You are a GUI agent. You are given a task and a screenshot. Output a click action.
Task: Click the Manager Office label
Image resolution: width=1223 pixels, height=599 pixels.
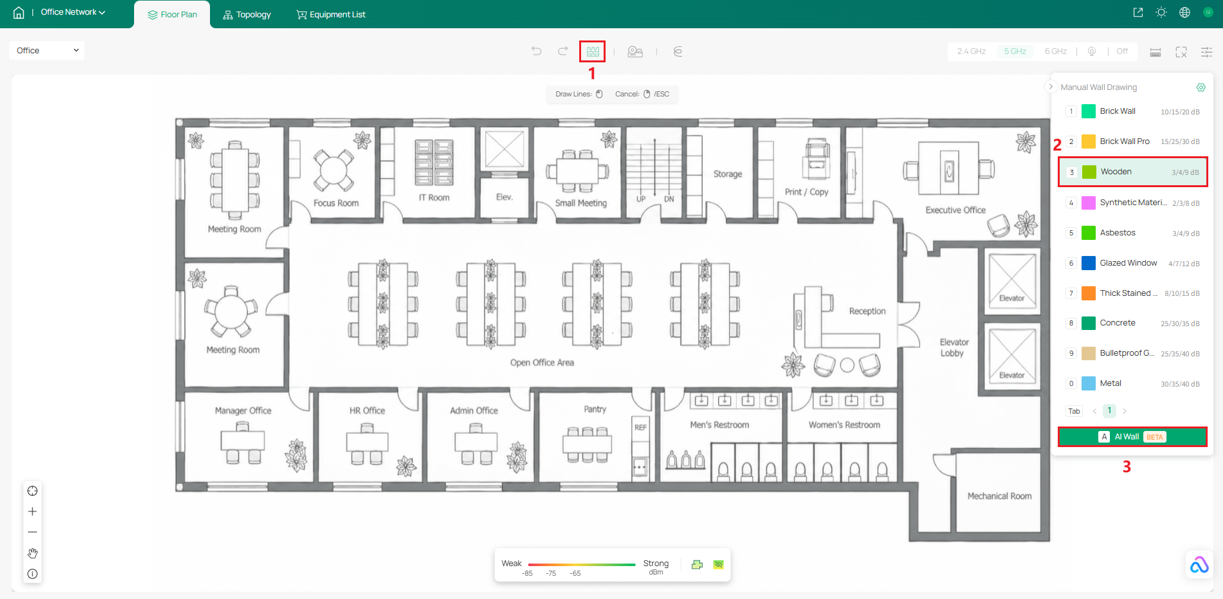(x=243, y=410)
